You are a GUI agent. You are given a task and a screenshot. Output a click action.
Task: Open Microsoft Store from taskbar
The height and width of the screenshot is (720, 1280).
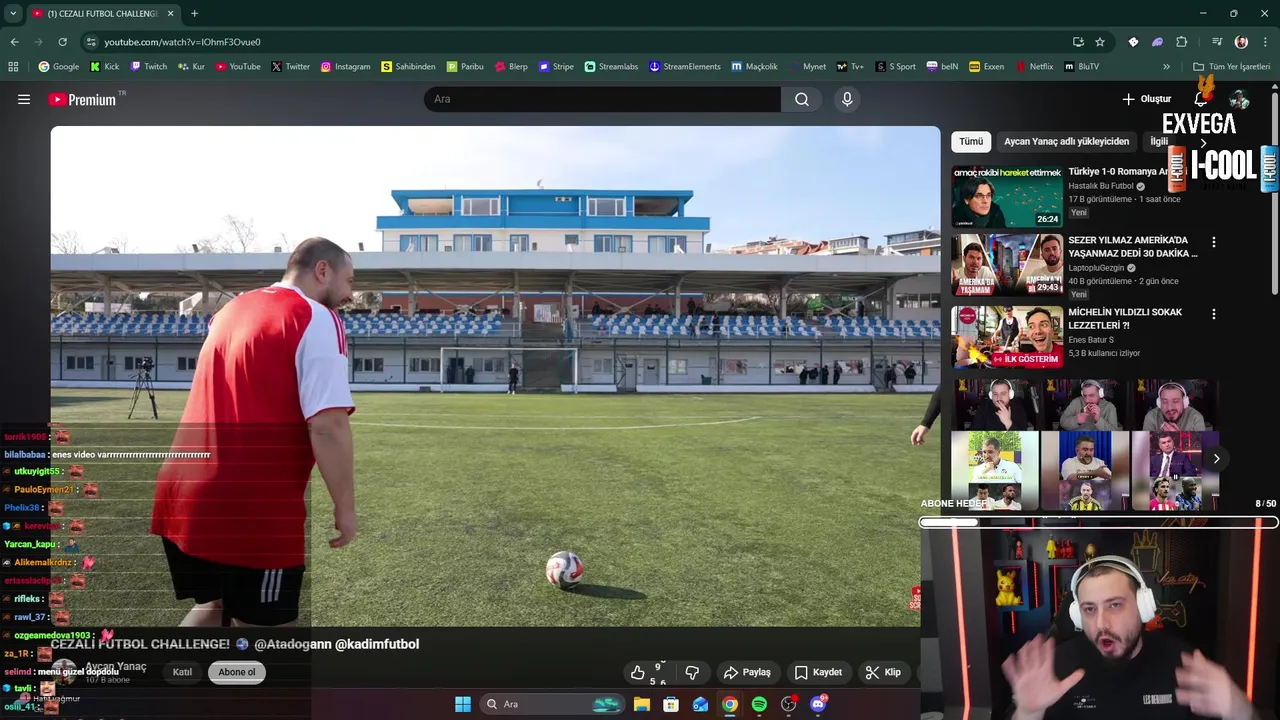point(671,704)
